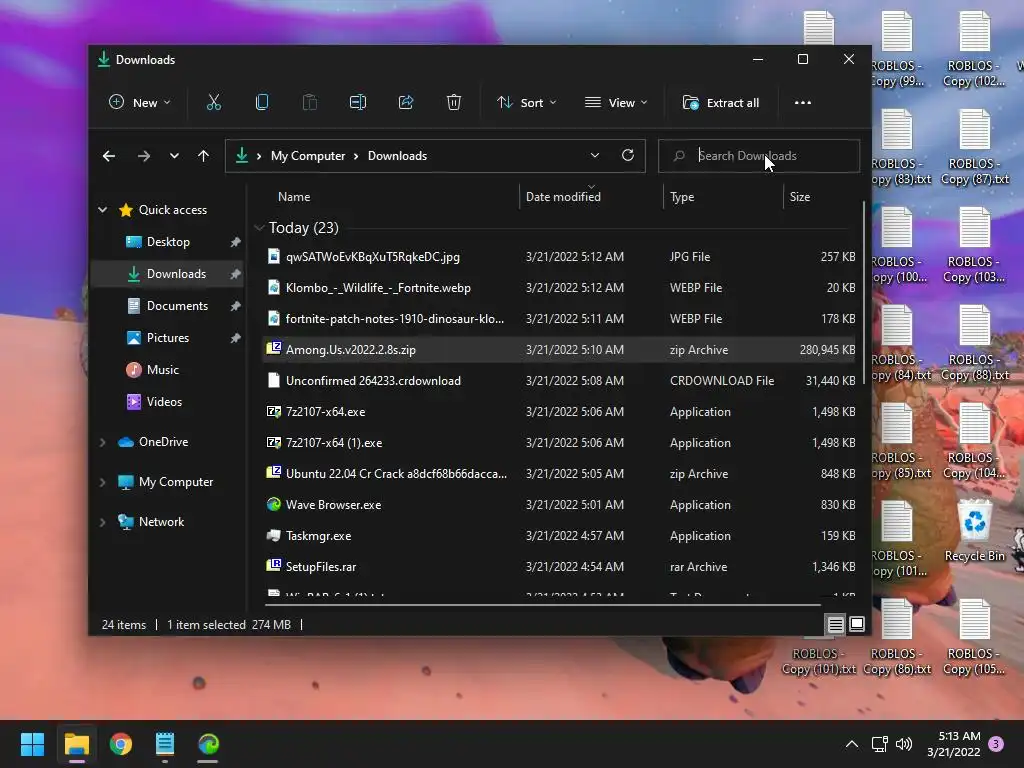Open the Sort options dropdown
Image resolution: width=1024 pixels, height=768 pixels.
click(526, 103)
